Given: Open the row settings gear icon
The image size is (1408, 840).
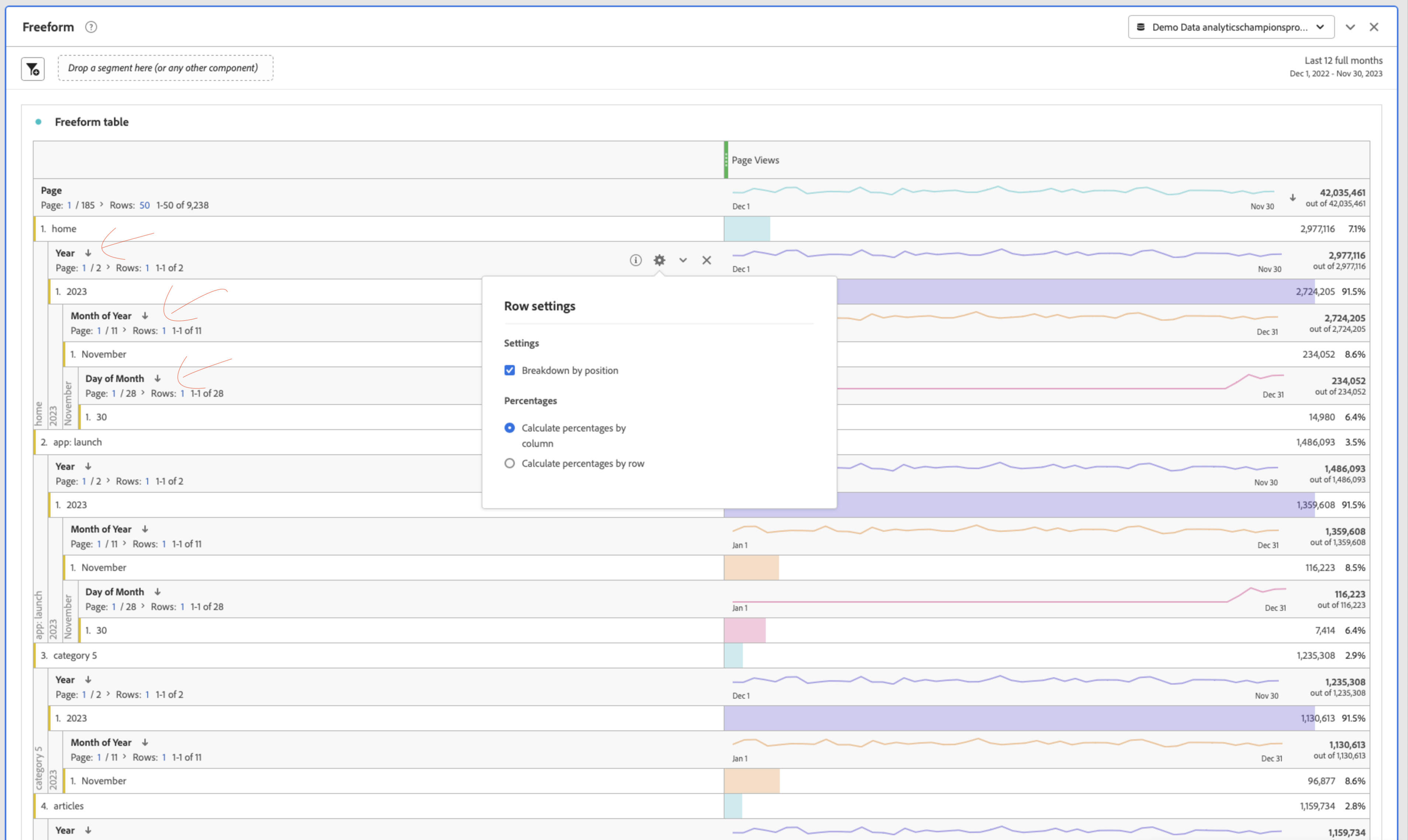Looking at the screenshot, I should click(x=659, y=260).
